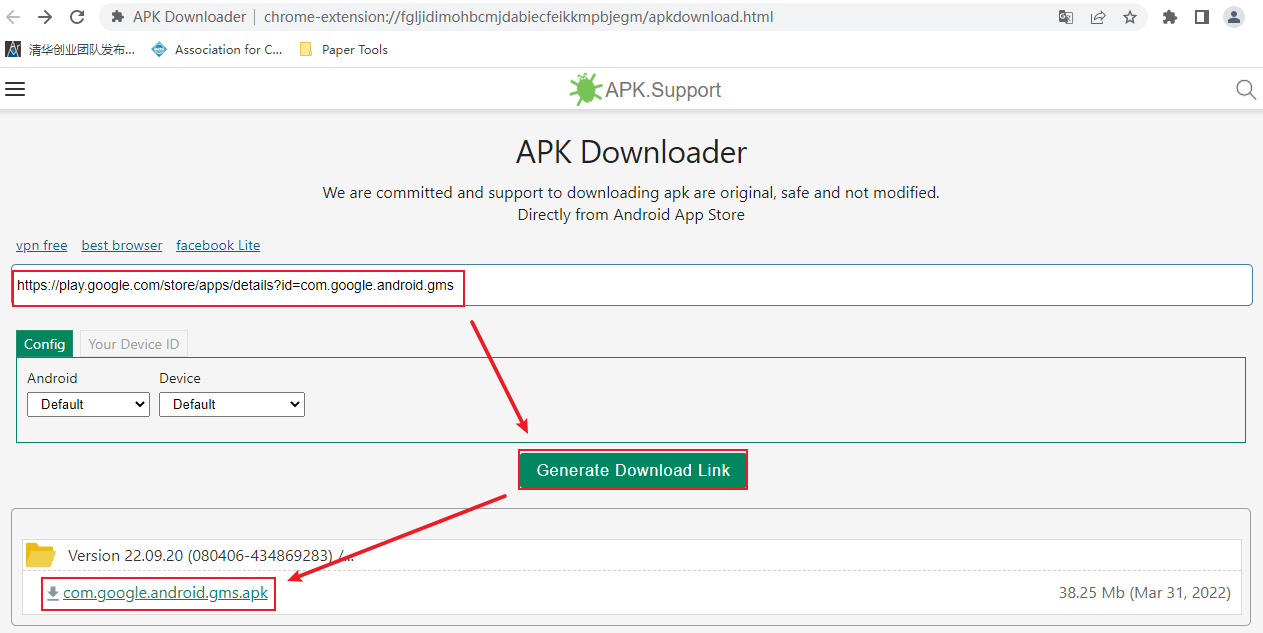The image size is (1263, 633).
Task: Bookmark this page with the star icon
Action: point(1130,17)
